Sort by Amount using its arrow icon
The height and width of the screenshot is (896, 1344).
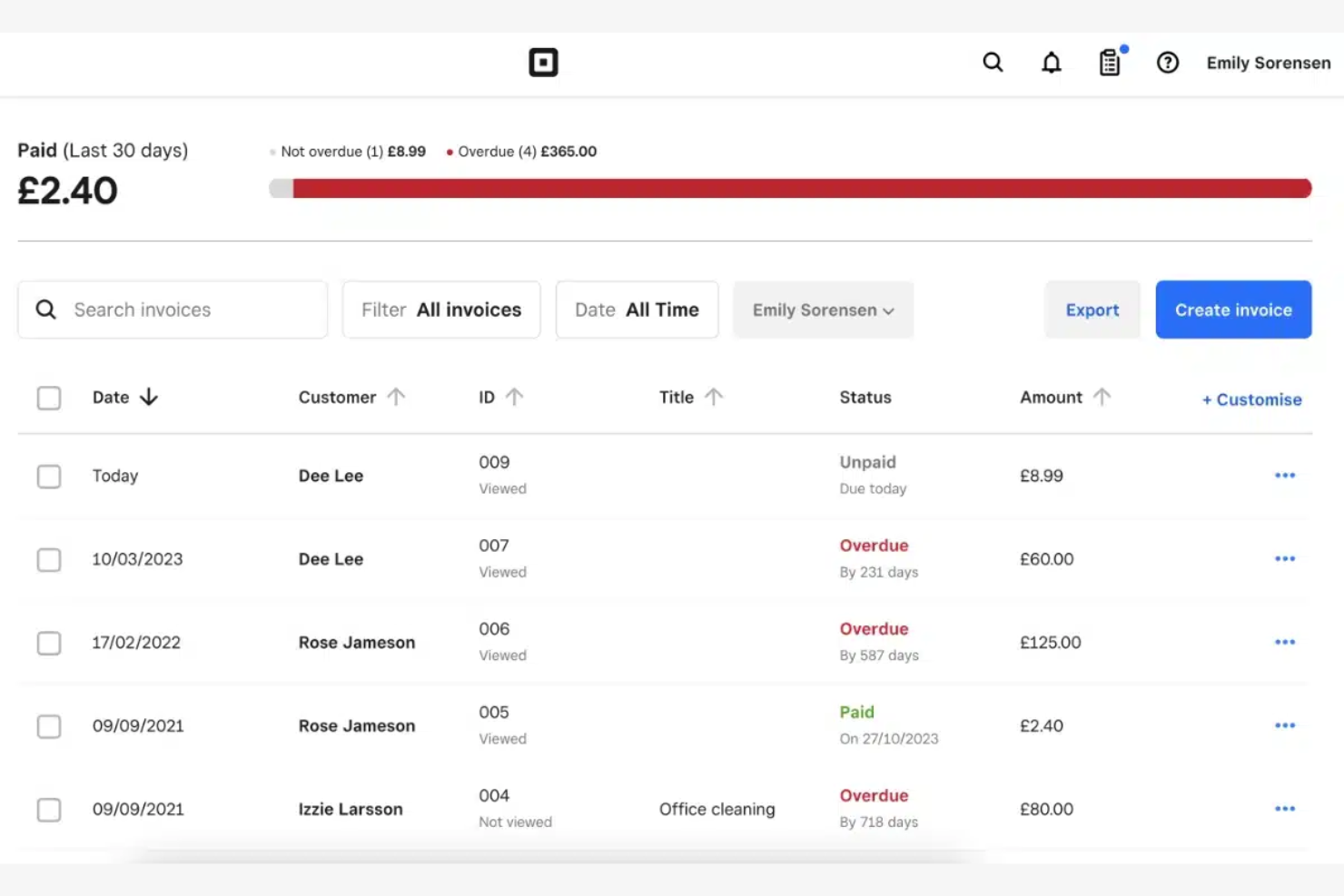click(1102, 397)
